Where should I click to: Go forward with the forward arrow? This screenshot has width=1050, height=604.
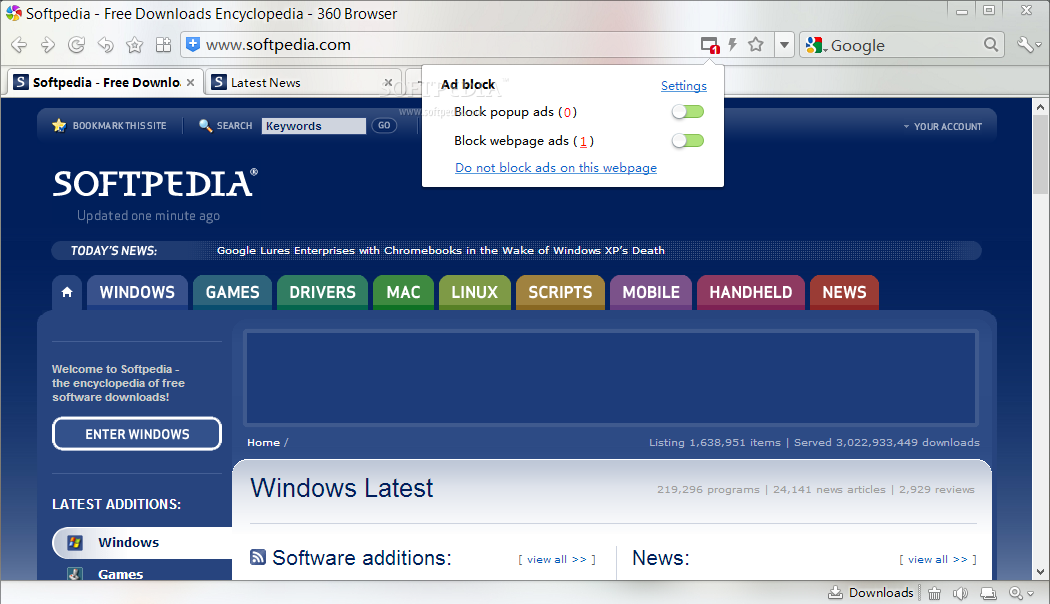48,45
